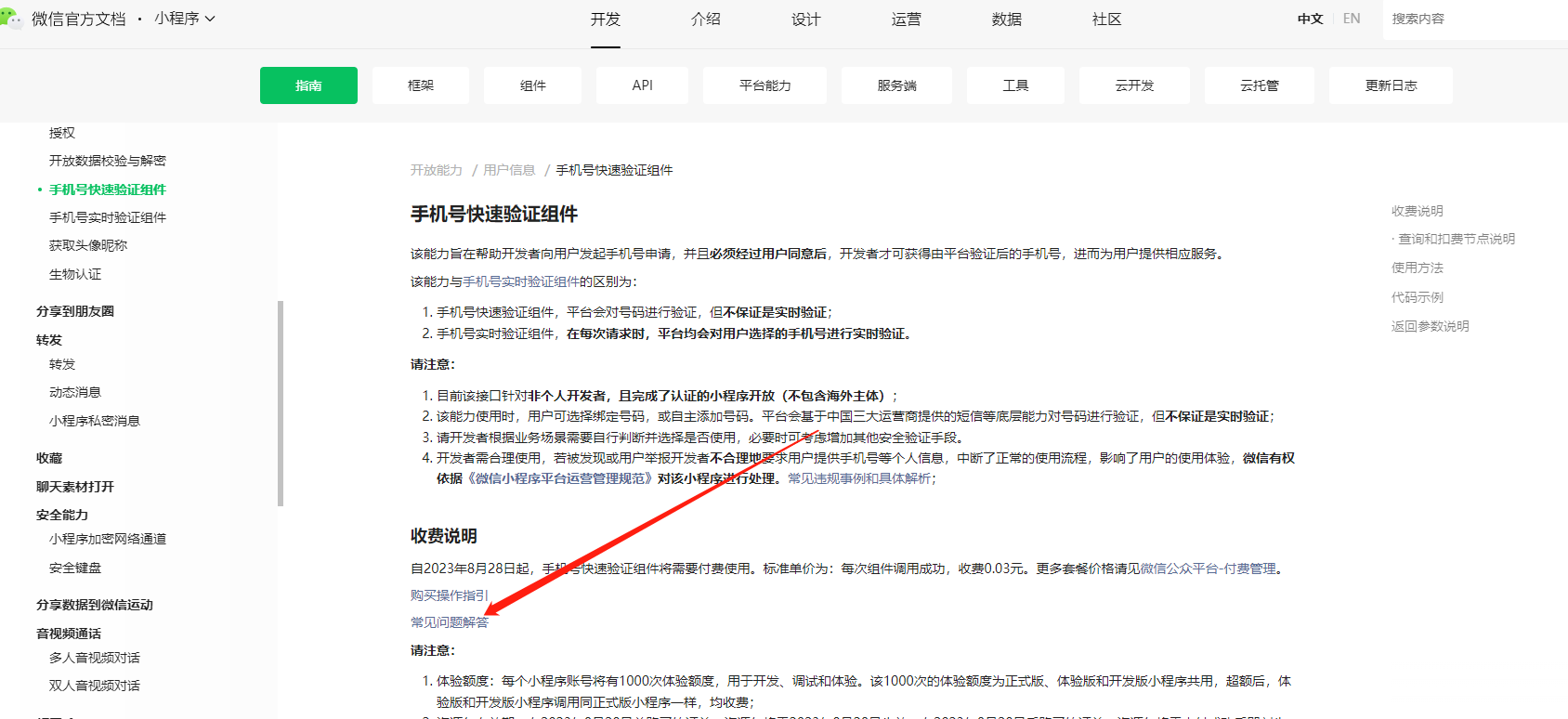Open 动态消息 in the sidebar
Screen dimensions: 1568x719
(x=75, y=392)
